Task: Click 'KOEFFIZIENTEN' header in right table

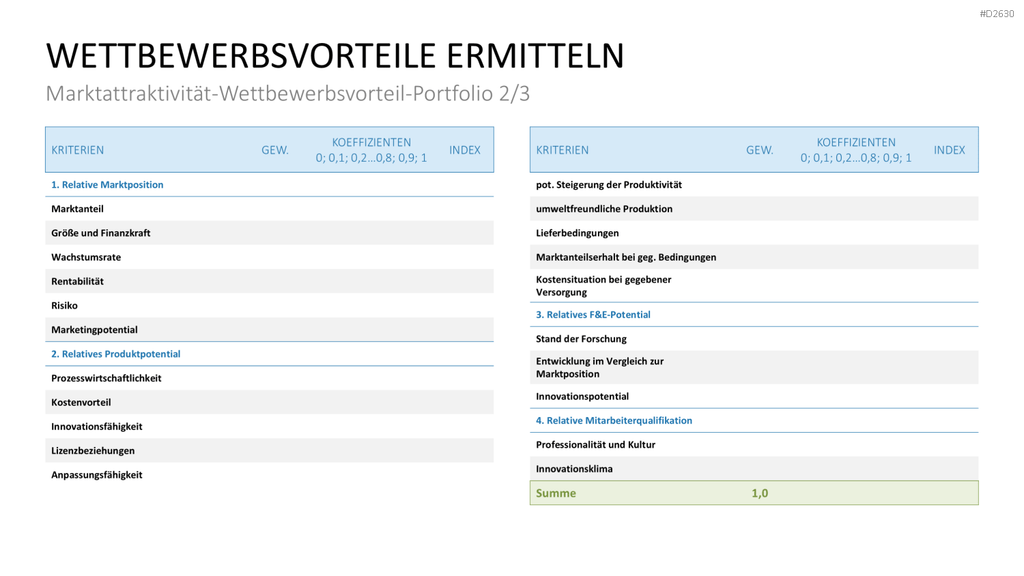Action: coord(856,142)
